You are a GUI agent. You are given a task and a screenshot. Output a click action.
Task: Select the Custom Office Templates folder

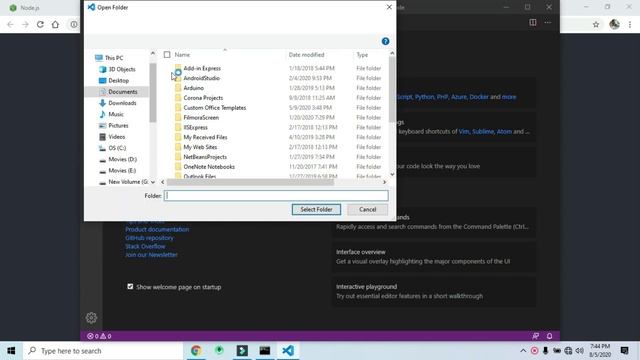click(x=215, y=108)
